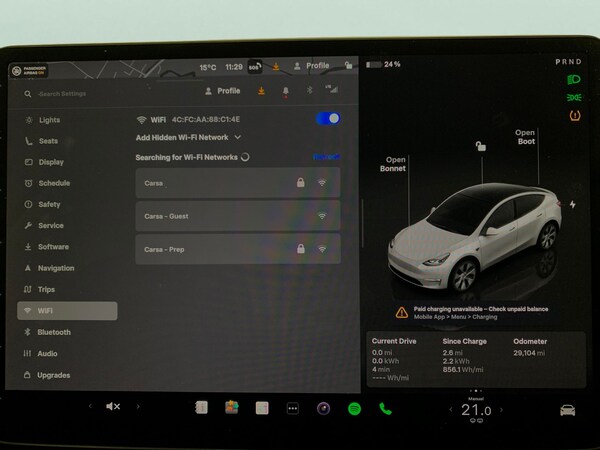The image size is (600, 450).
Task: Open the Toybox app in dock
Action: [x=232, y=408]
